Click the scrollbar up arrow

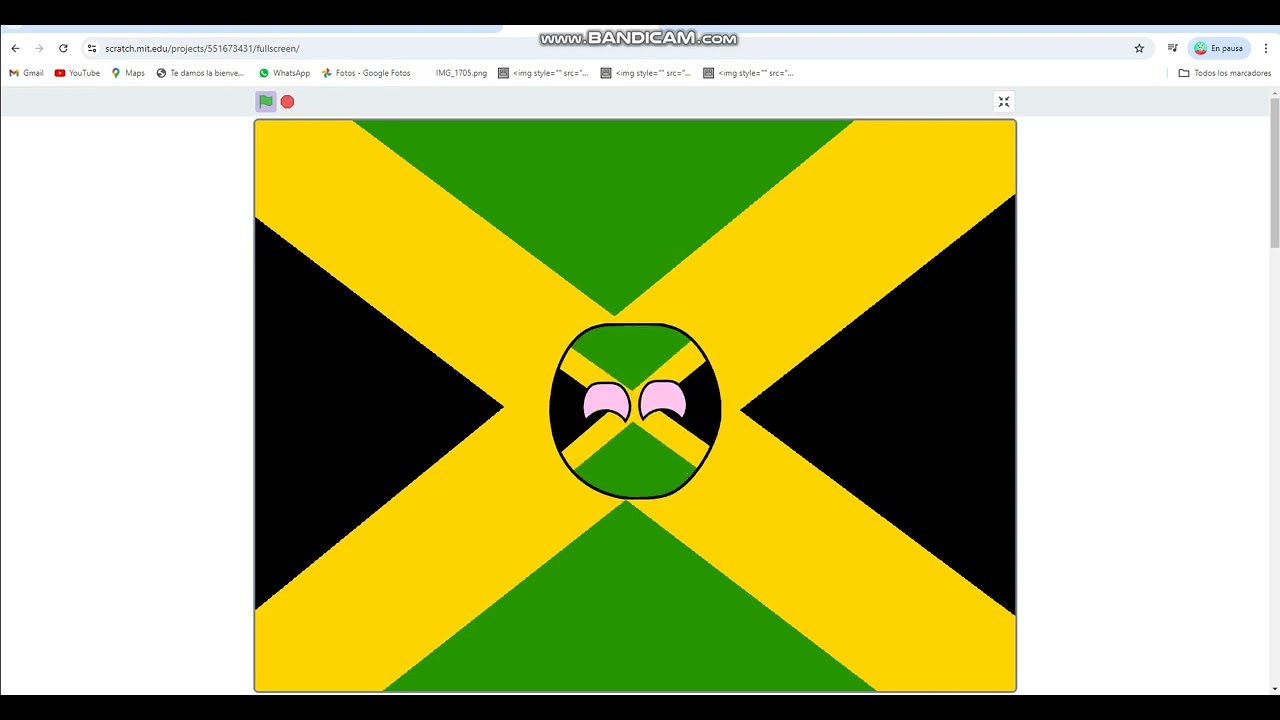[1274, 92]
